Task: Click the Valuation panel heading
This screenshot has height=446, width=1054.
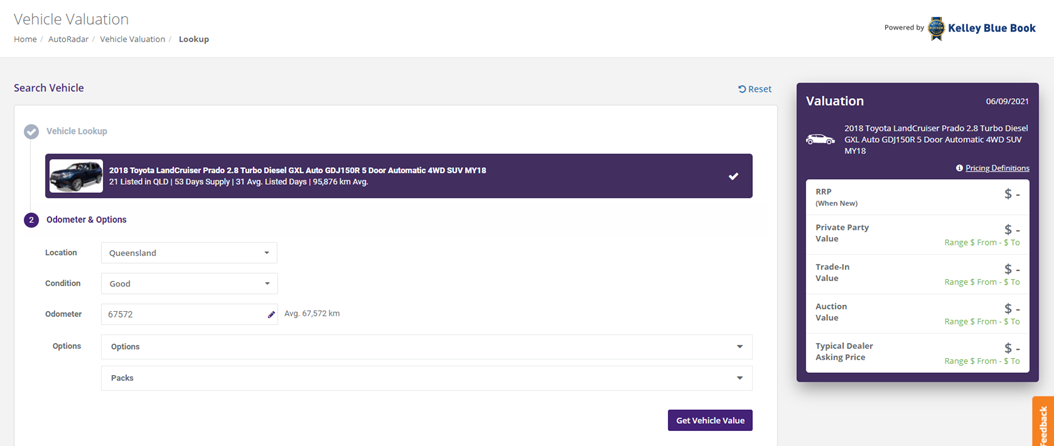Action: 835,102
